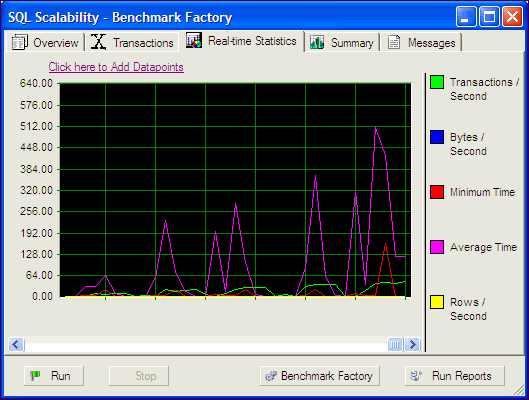The height and width of the screenshot is (400, 529).
Task: Click the Messages document icon
Action: coord(394,42)
